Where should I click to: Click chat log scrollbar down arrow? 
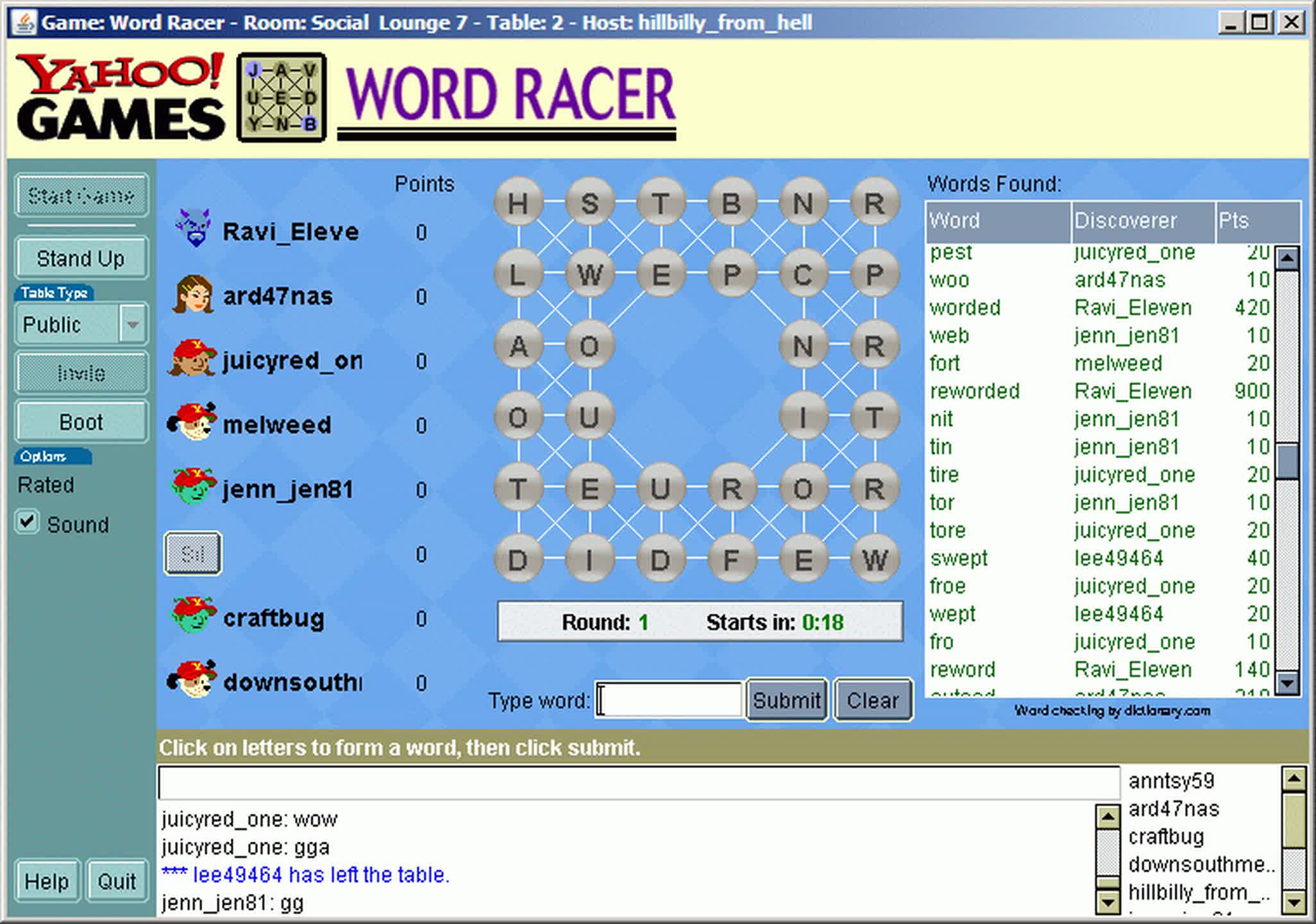tap(1108, 902)
